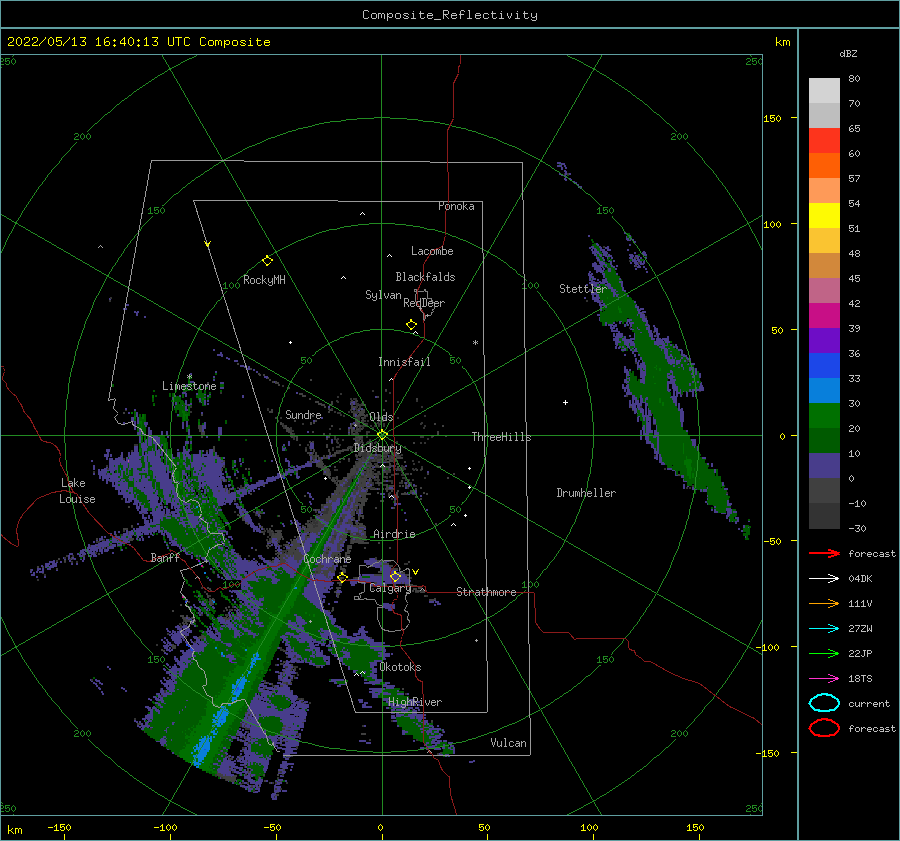Click the cyan current ellipse icon
The width and height of the screenshot is (900, 841).
pyautogui.click(x=824, y=703)
